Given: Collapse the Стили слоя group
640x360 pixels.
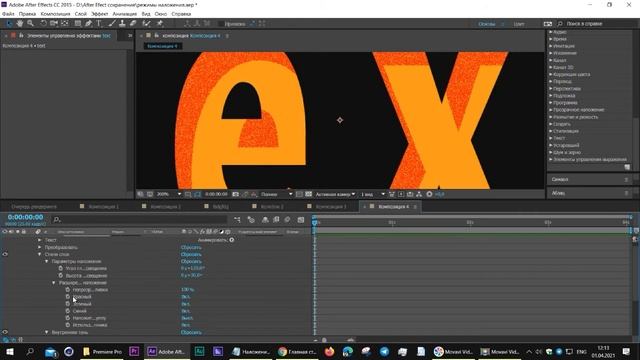Looking at the screenshot, I should click(40, 254).
